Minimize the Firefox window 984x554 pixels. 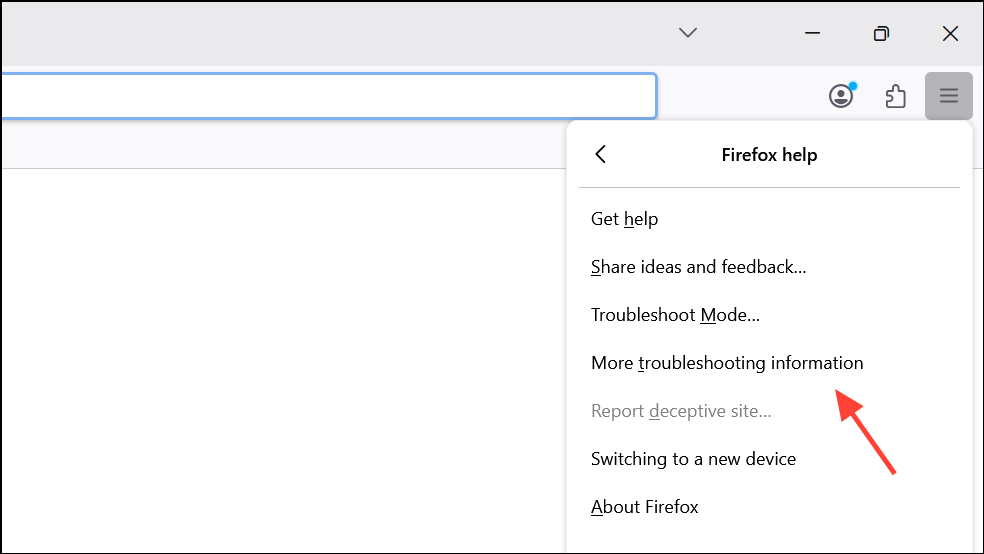814,33
